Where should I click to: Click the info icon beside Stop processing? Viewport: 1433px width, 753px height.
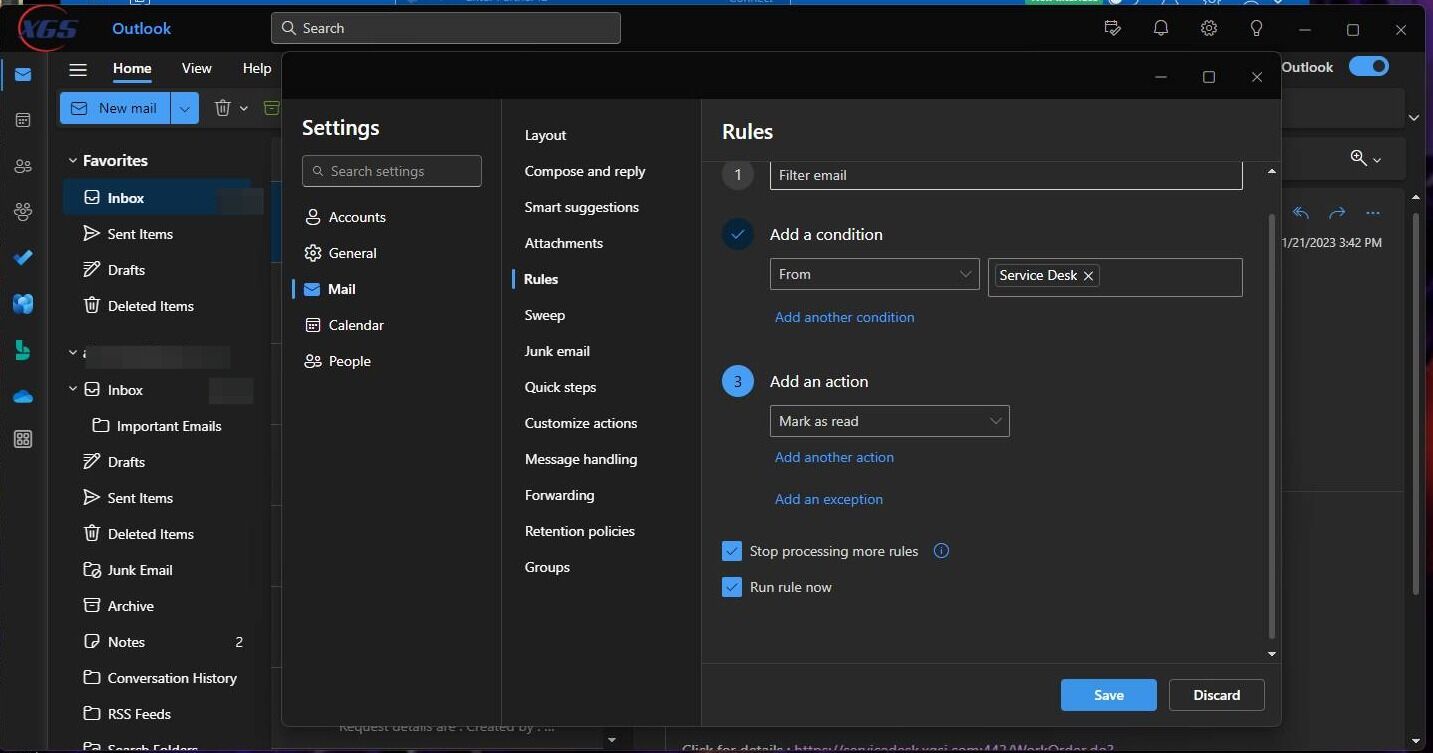click(940, 551)
